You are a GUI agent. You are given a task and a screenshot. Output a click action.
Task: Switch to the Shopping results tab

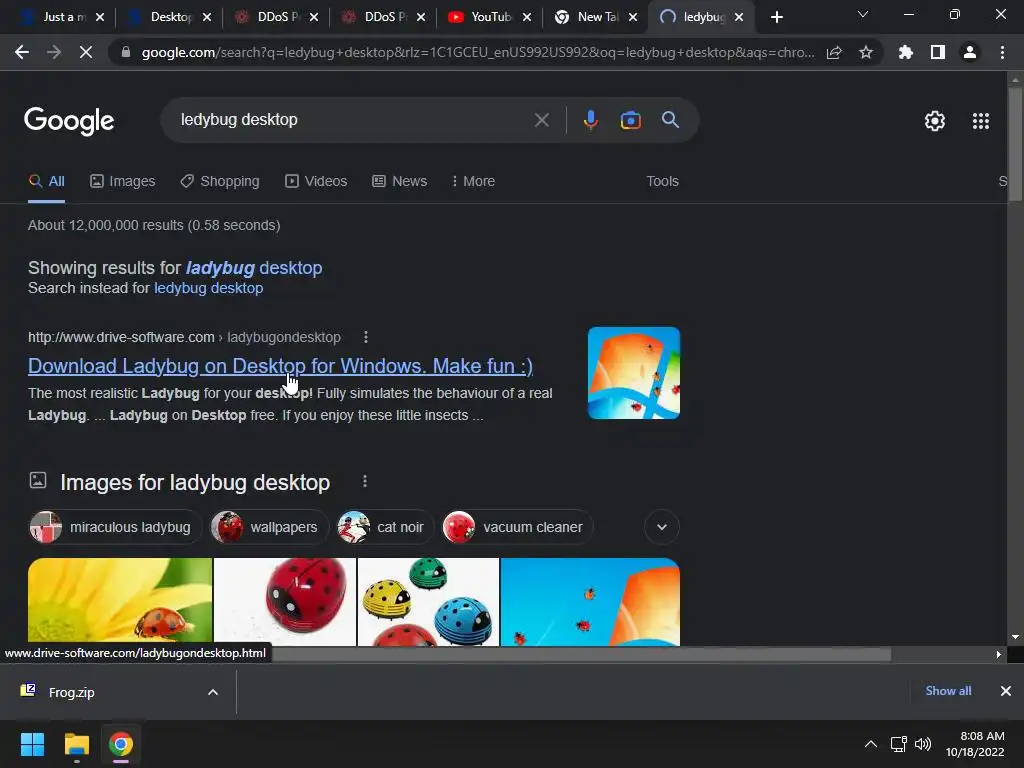point(220,181)
